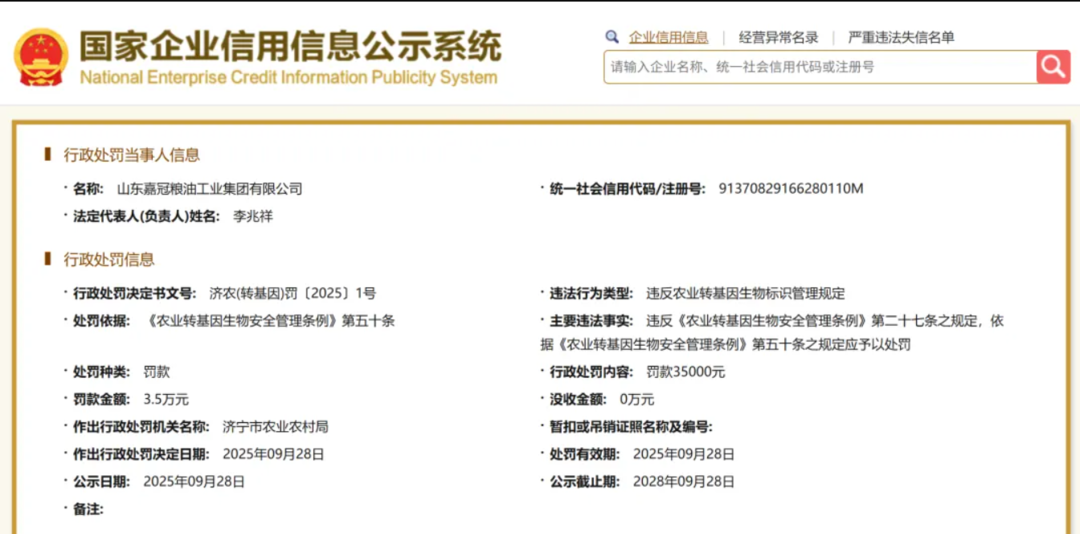Click the English National Enterprise Credit subtitle
This screenshot has width=1080, height=534.
[288, 78]
